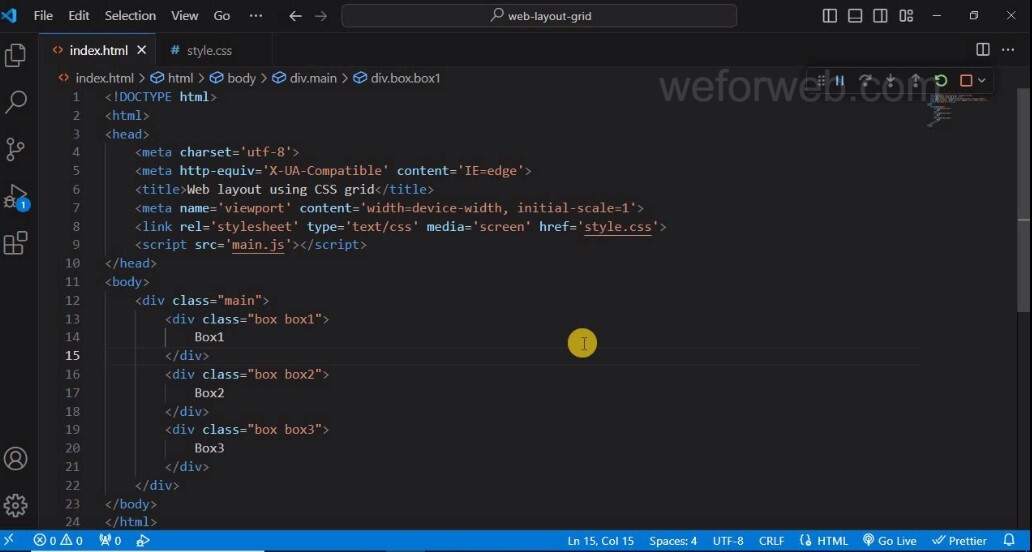The image size is (1032, 552).
Task: Pause the debug session
Action: click(840, 81)
